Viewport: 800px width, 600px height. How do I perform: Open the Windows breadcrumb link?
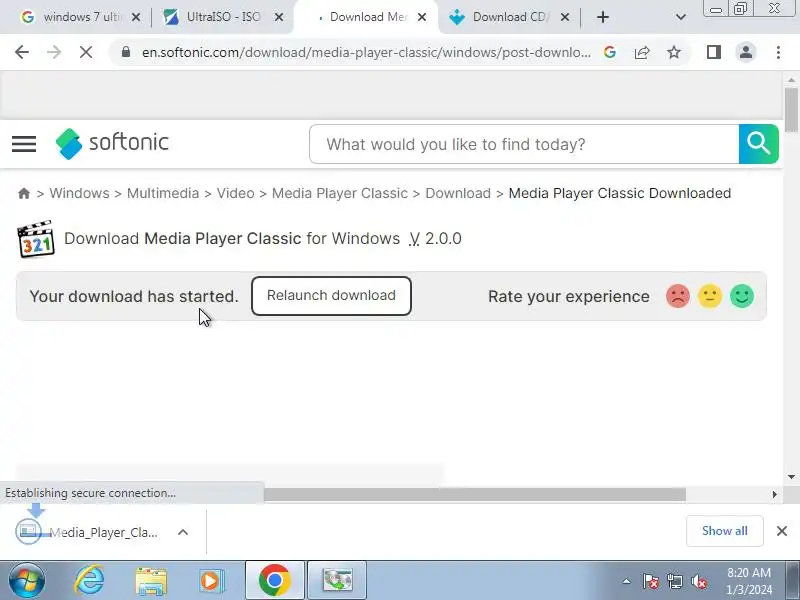pyautogui.click(x=79, y=193)
